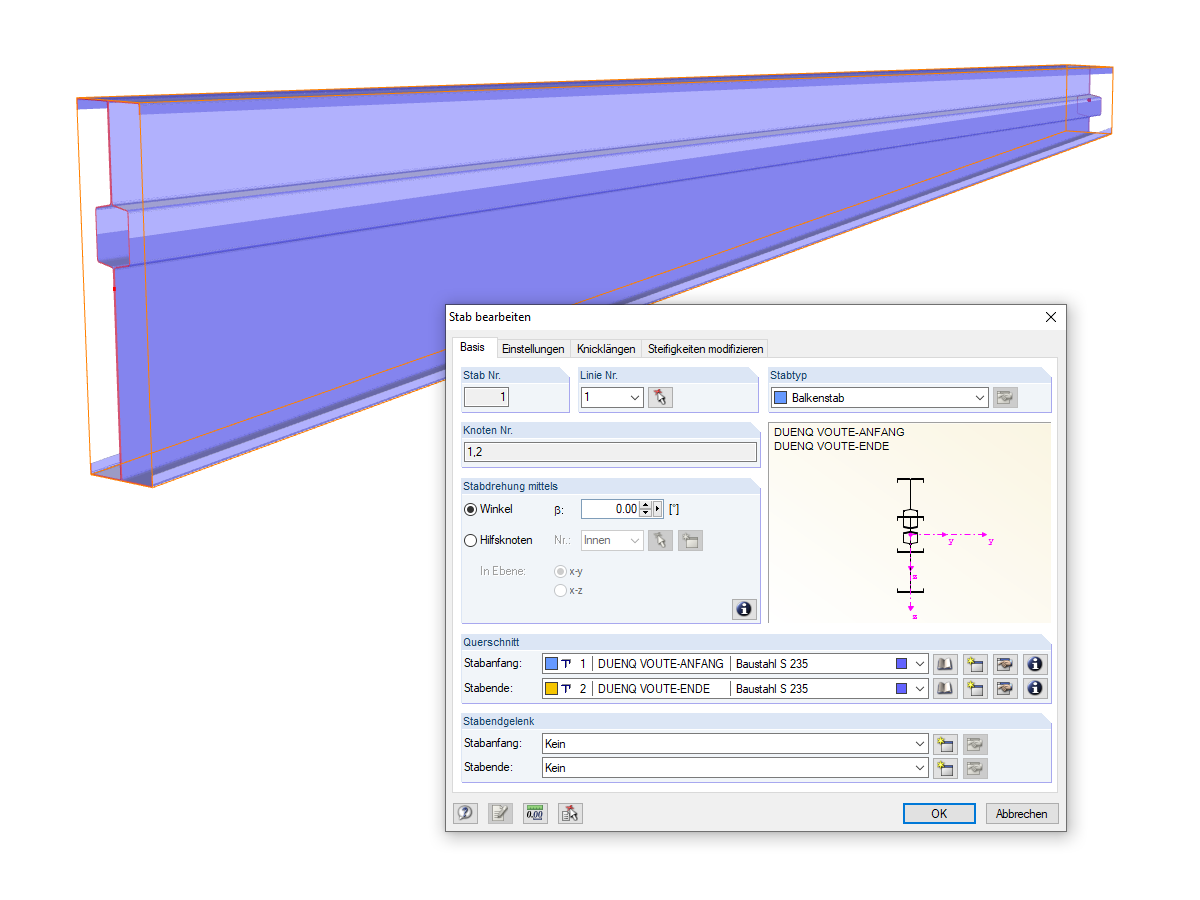
Task: Click the pick-from-model icon at dialog bottom
Action: pos(570,814)
